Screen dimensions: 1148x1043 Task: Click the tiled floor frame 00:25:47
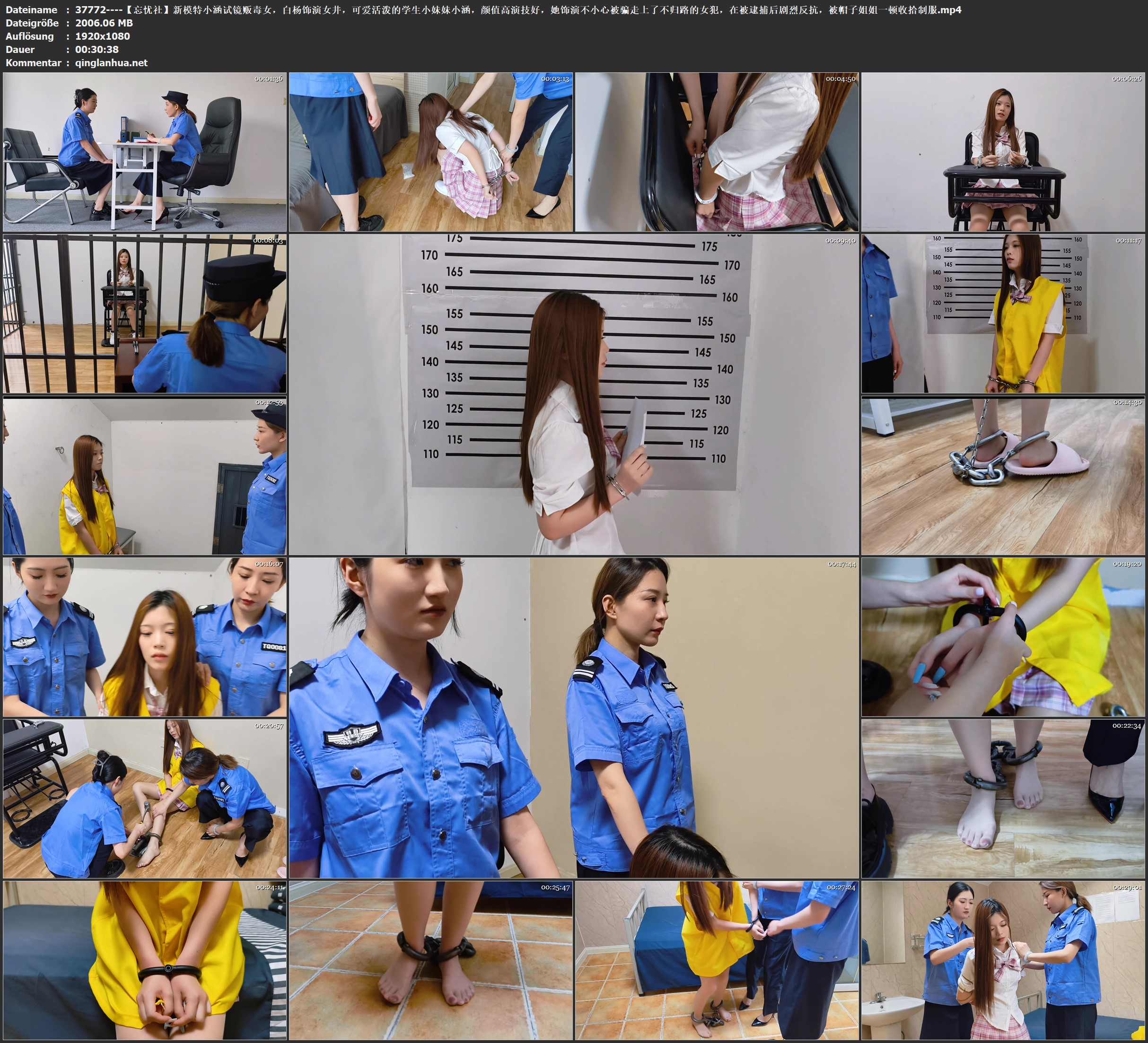point(430,960)
